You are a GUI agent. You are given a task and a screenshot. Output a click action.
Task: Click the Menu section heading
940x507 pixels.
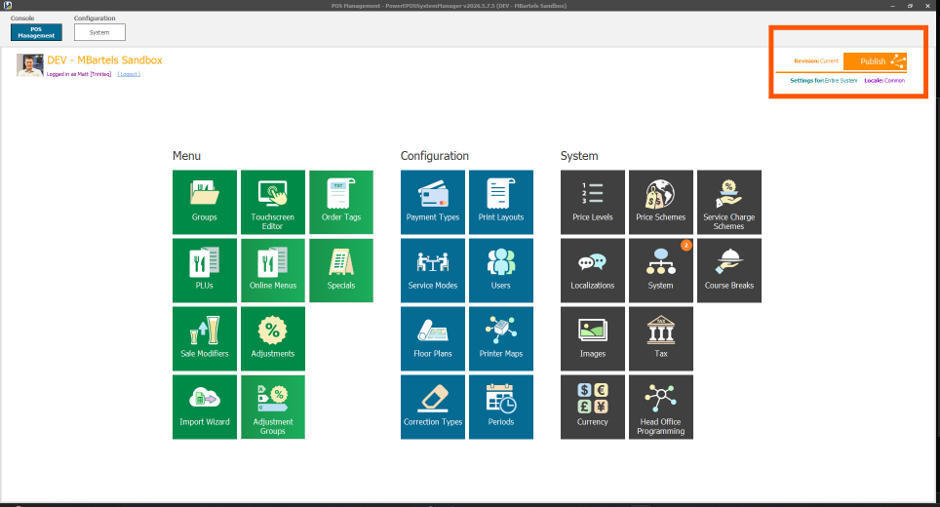tap(186, 156)
